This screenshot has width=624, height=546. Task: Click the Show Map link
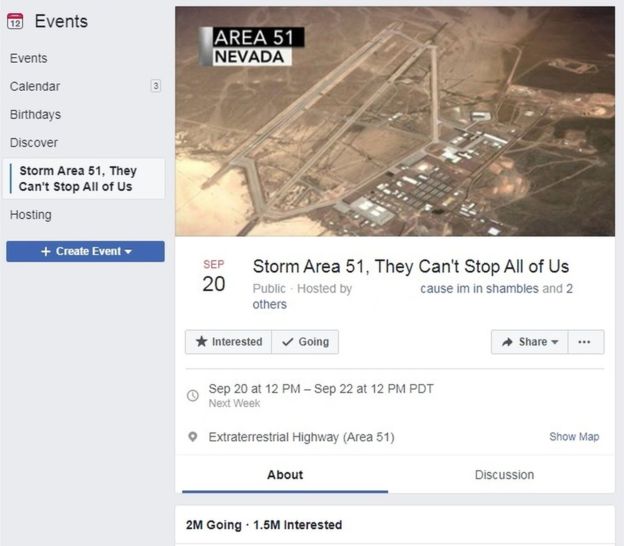pos(574,437)
